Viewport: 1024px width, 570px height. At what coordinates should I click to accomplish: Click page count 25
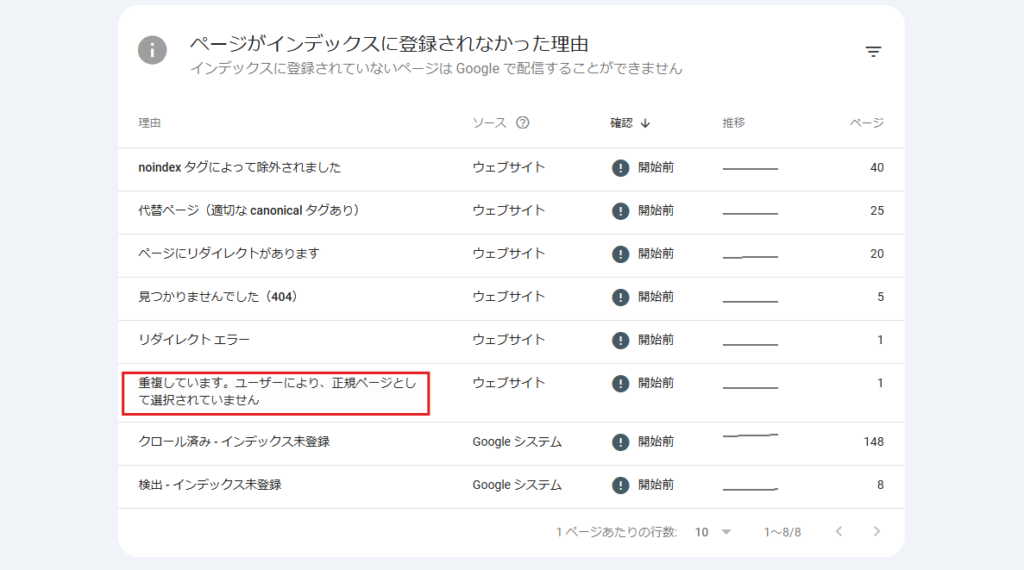click(x=876, y=211)
